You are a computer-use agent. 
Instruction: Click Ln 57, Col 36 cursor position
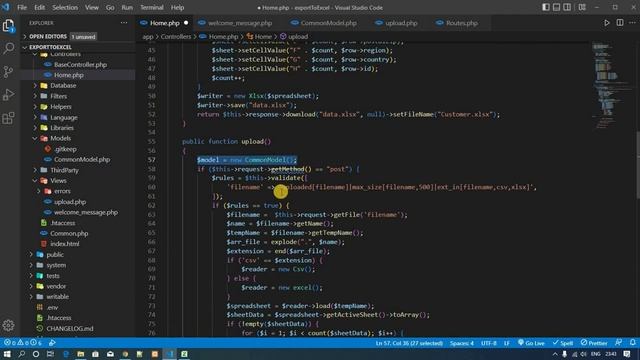pyautogui.click(x=409, y=343)
